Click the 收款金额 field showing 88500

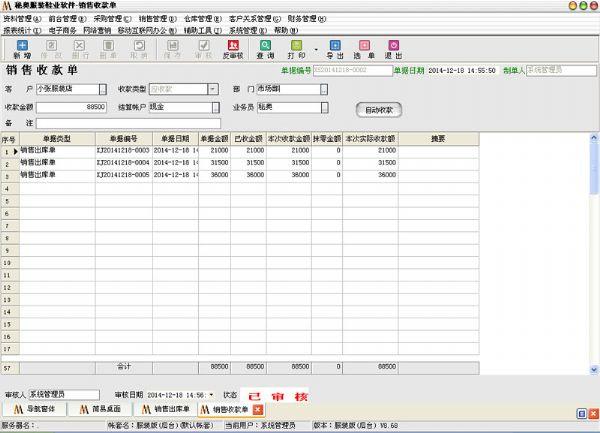[71, 107]
